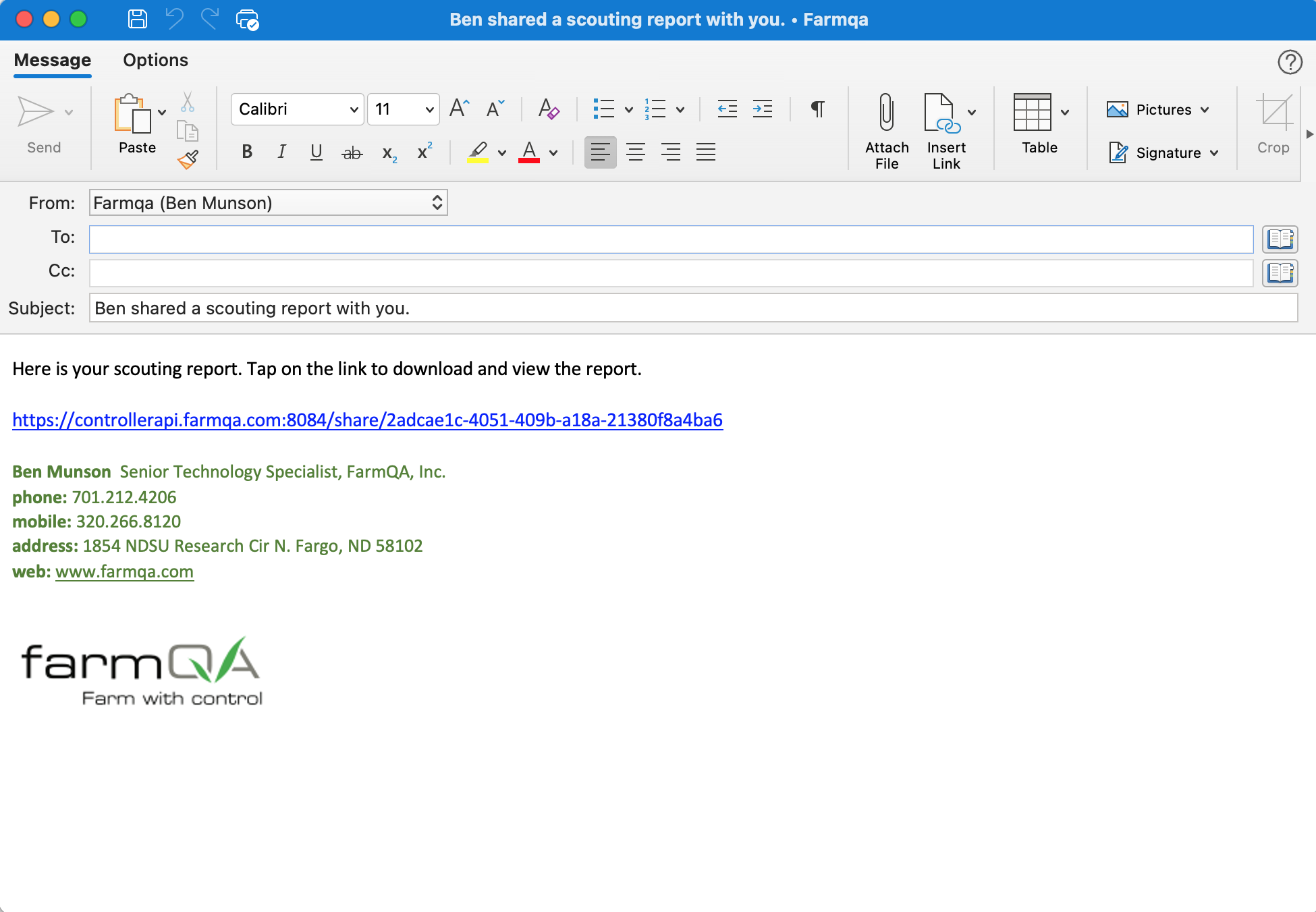Viewport: 1316px width, 912px height.
Task: Toggle Subscript formatting
Action: click(x=389, y=153)
